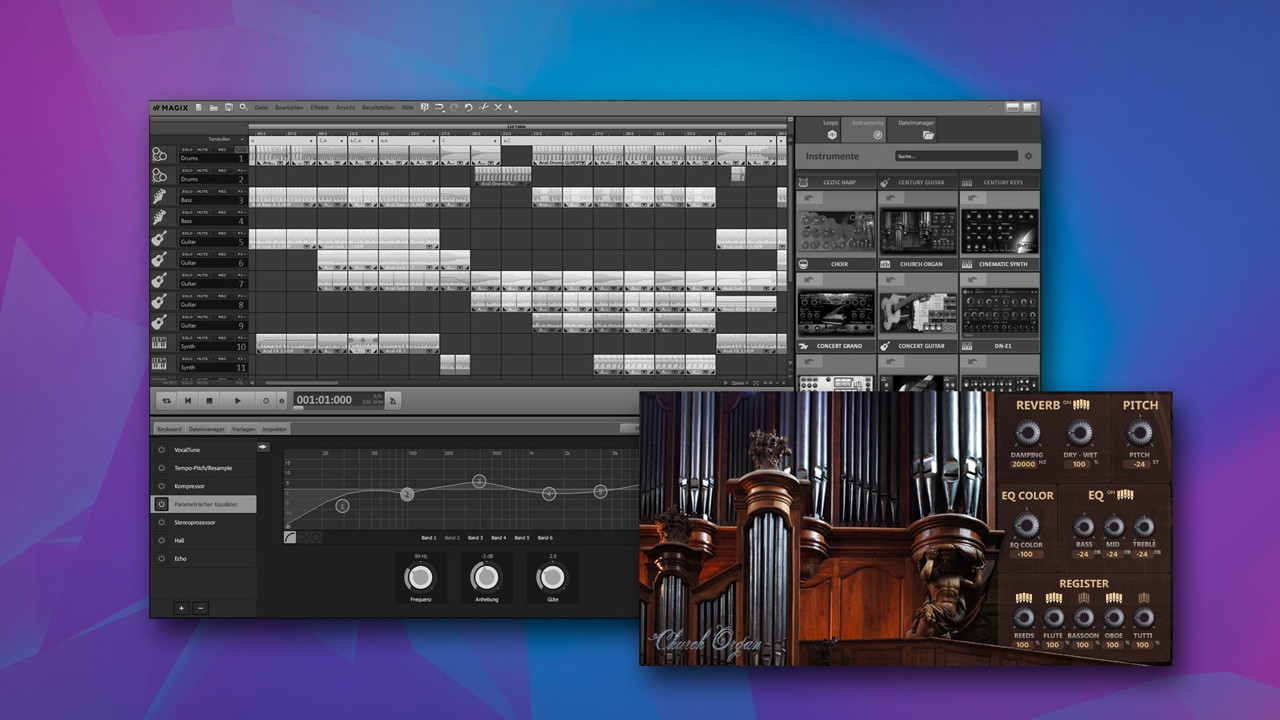Start playback with the play button
This screenshot has width=1280, height=720.
[237, 400]
